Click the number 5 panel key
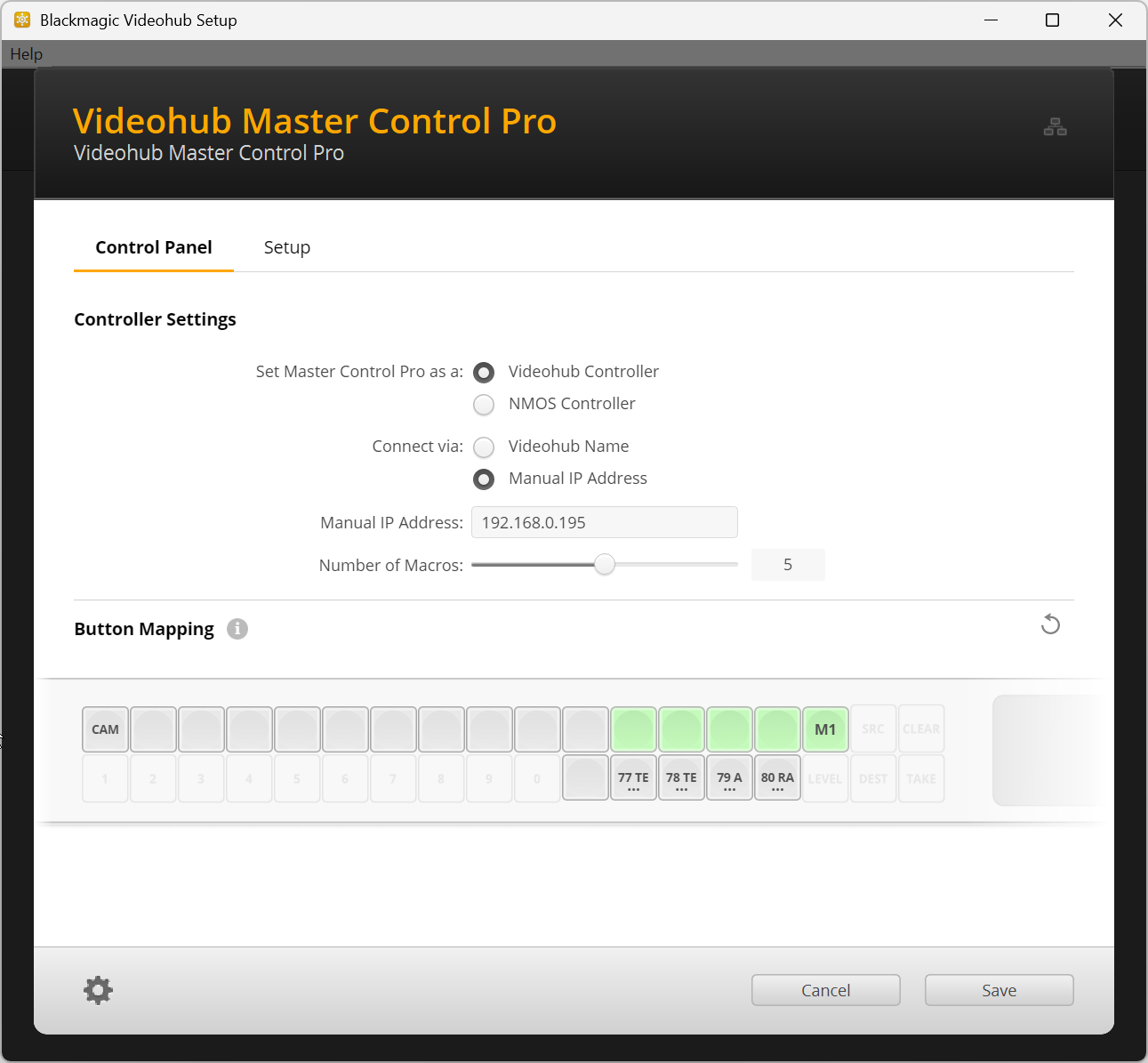The image size is (1148, 1063). pos(298,778)
